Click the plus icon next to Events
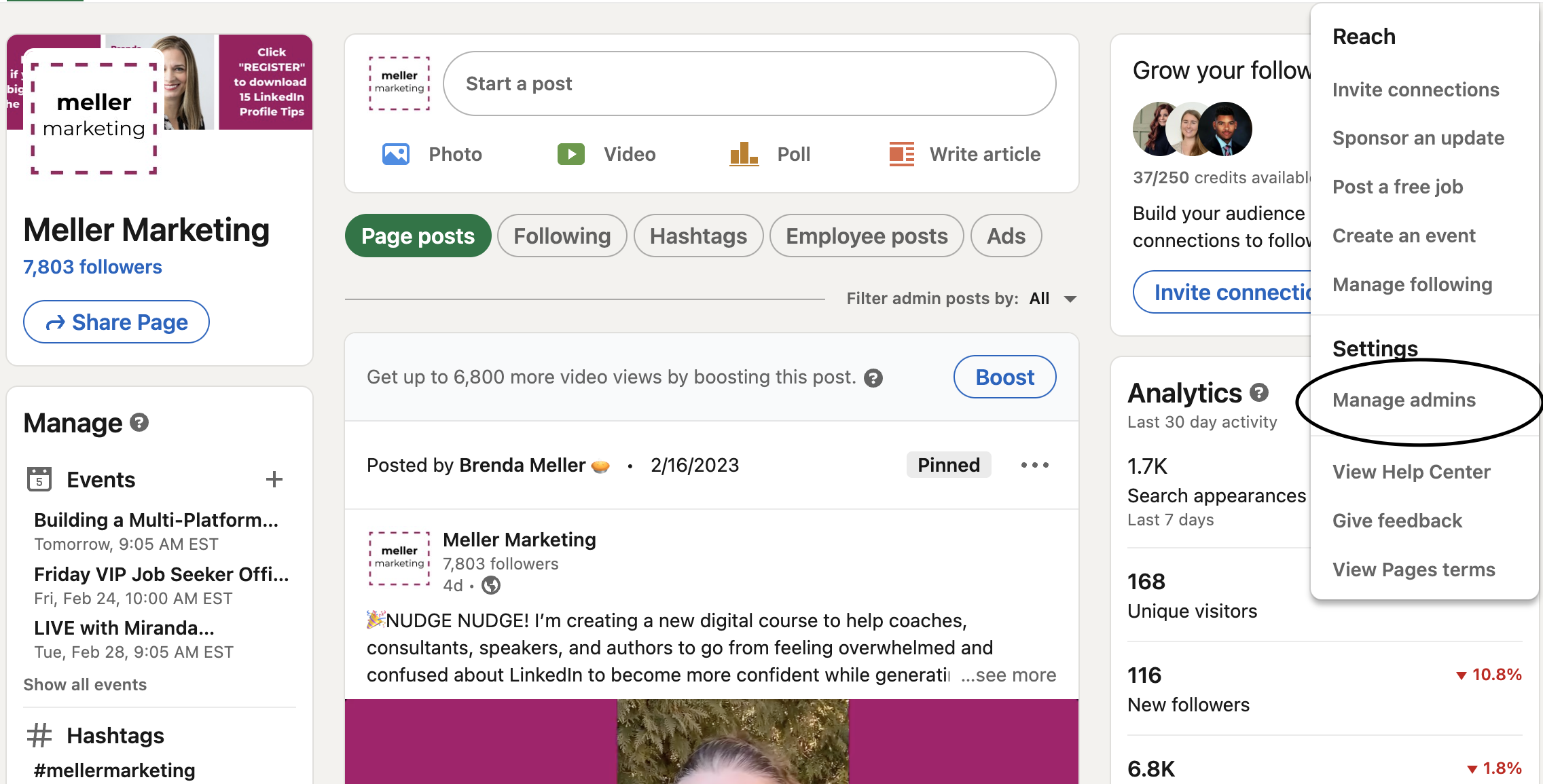The image size is (1543, 784). pyautogui.click(x=274, y=480)
